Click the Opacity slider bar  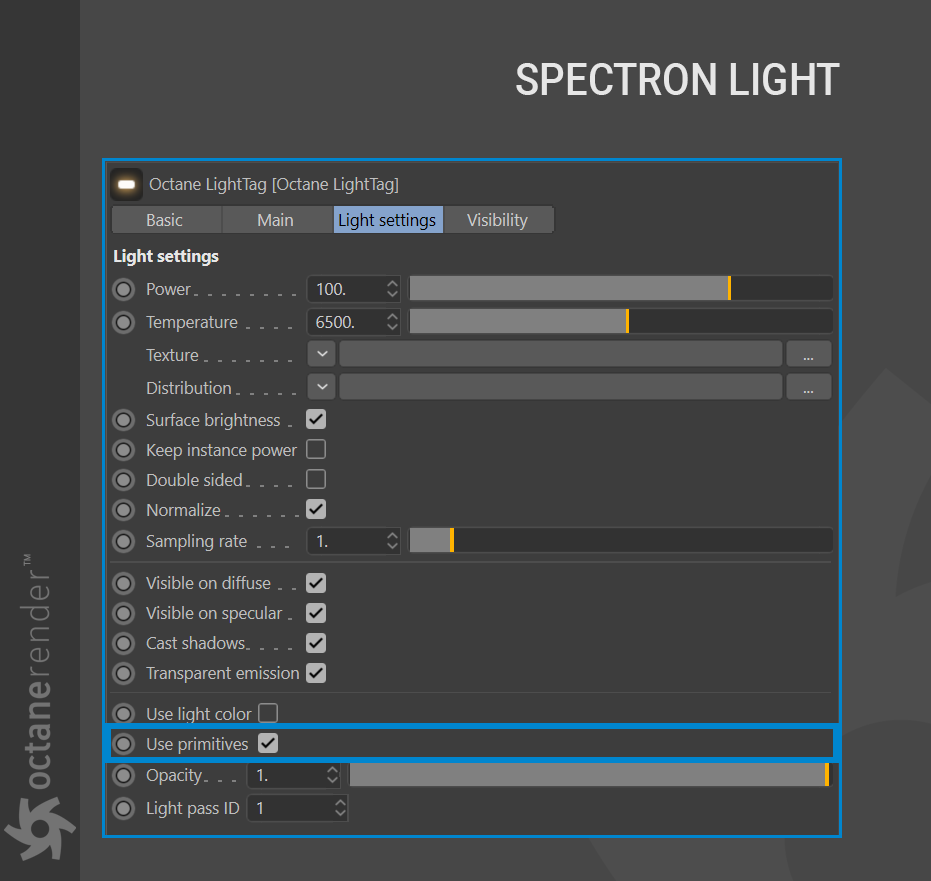coord(591,775)
